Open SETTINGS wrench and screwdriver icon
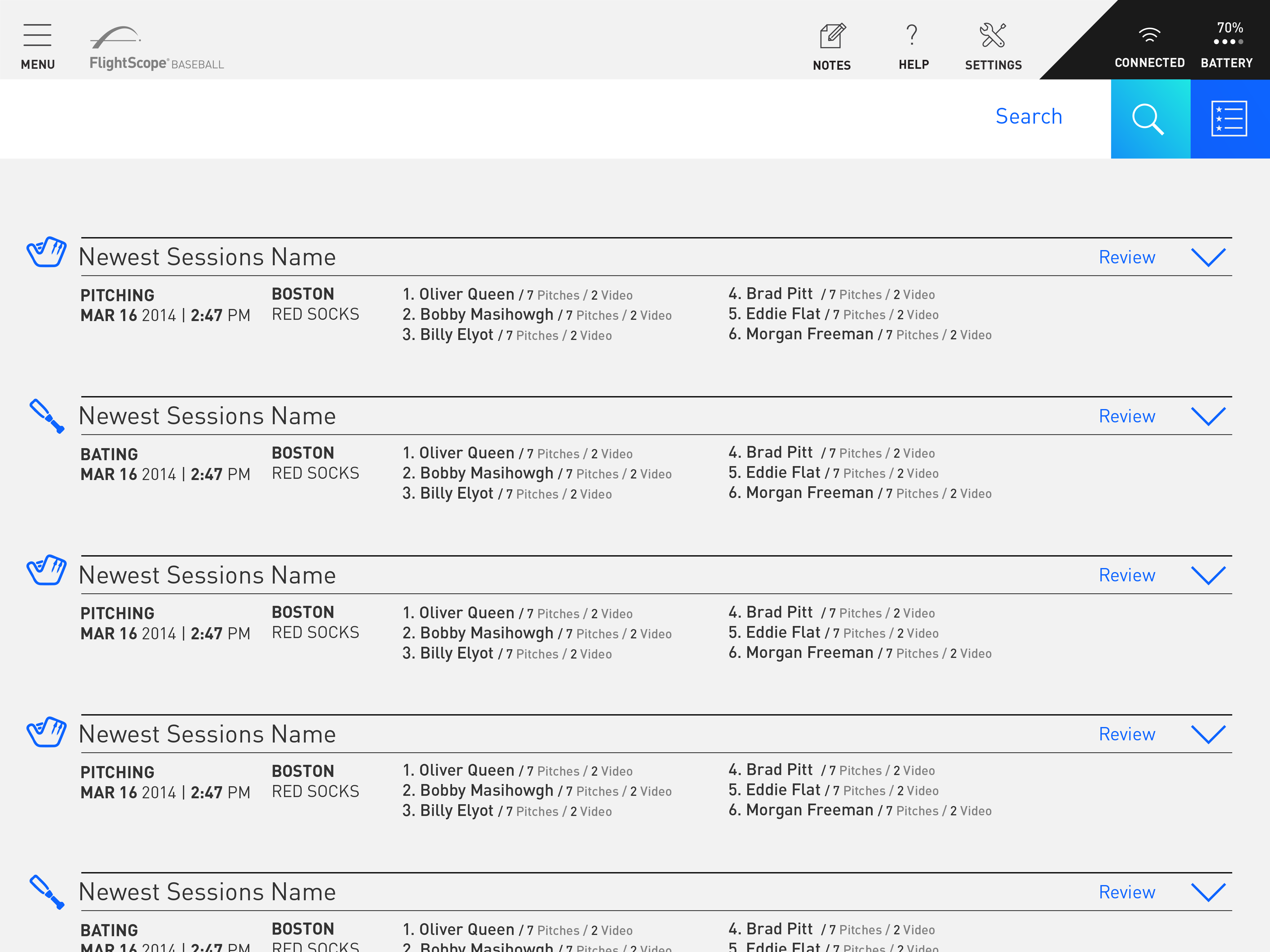Image resolution: width=1270 pixels, height=952 pixels. tap(993, 36)
